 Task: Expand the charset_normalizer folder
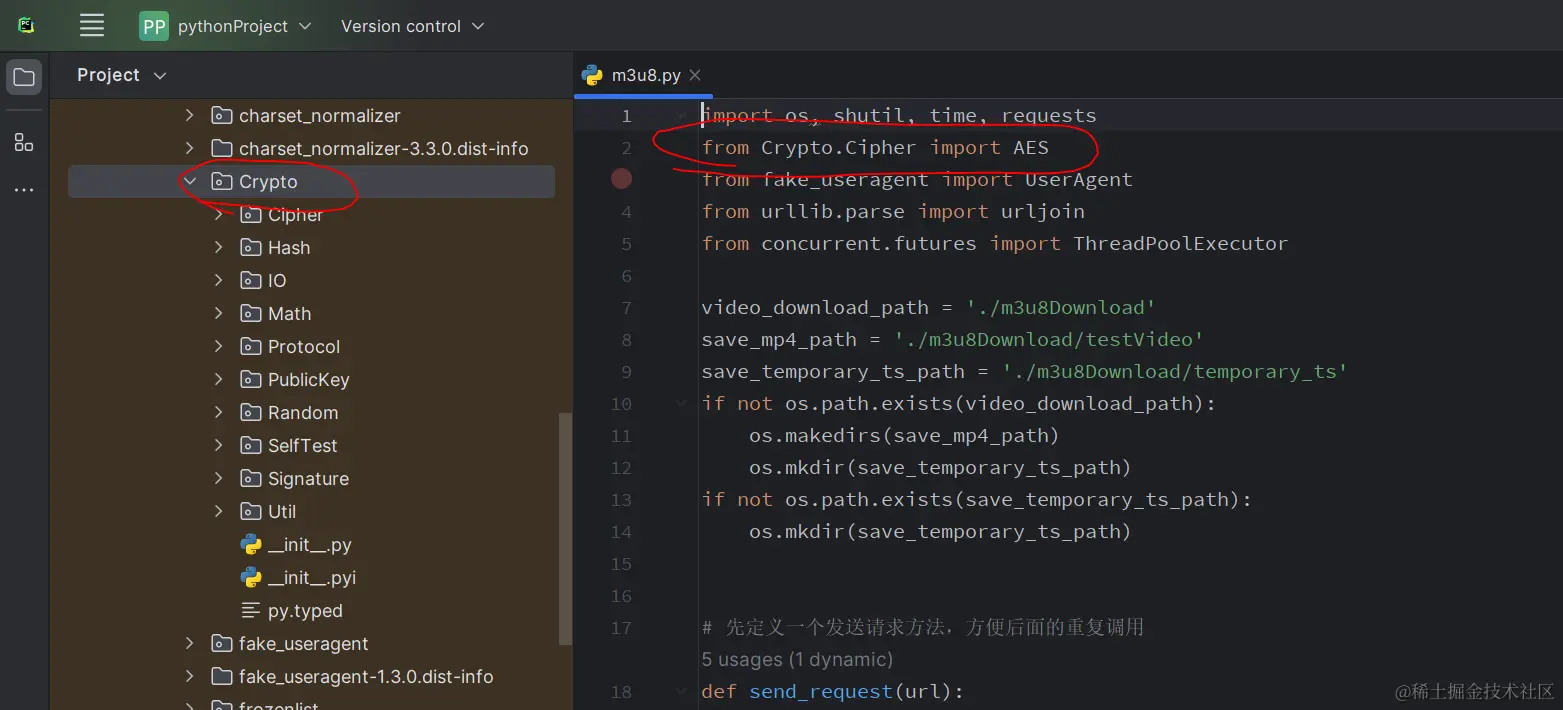[x=189, y=115]
